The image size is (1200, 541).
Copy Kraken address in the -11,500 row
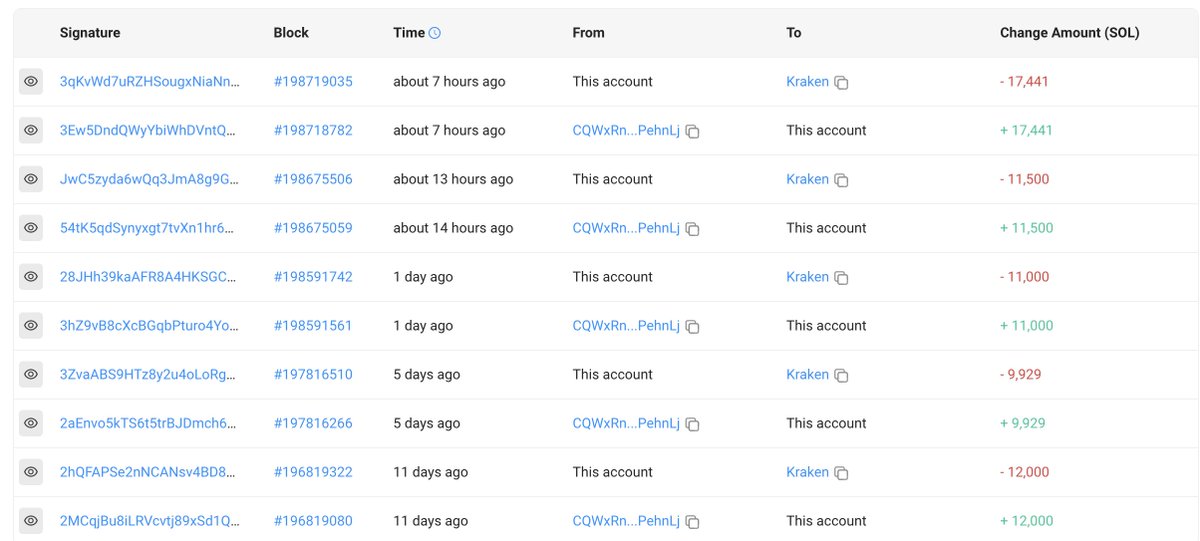pos(841,181)
